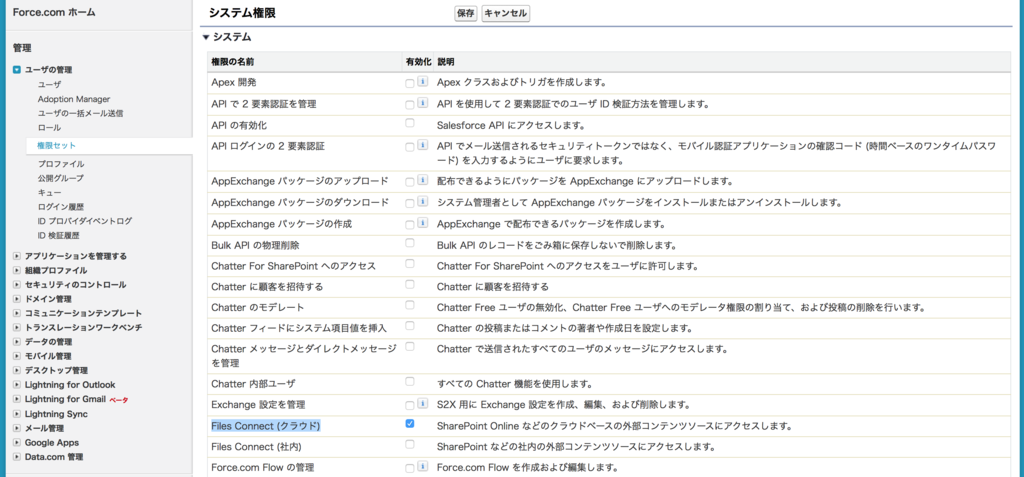Image resolution: width=1024 pixels, height=477 pixels.
Task: Select the highlighted Files Connect (クラウド) text
Action: (266, 426)
